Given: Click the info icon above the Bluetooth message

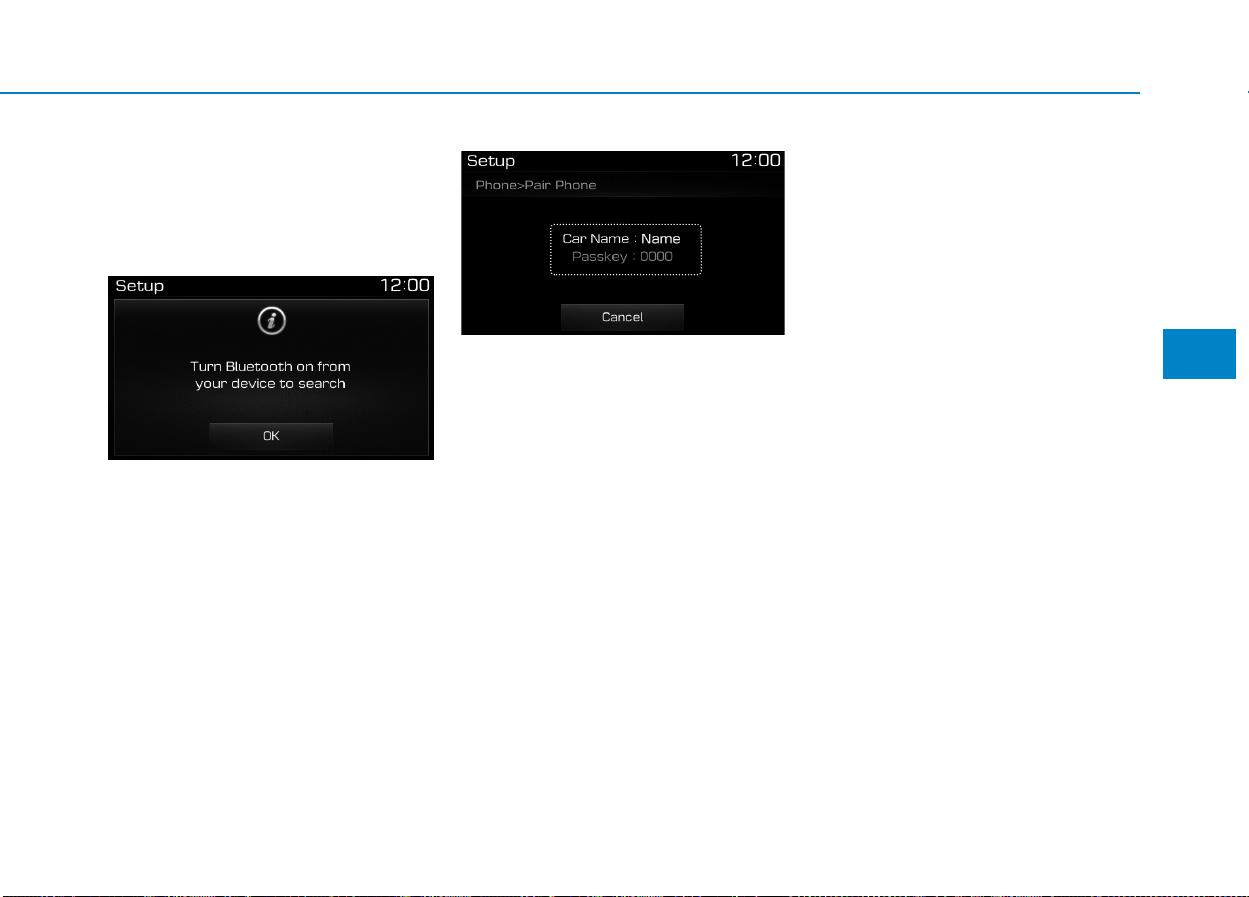Looking at the screenshot, I should click(x=271, y=321).
